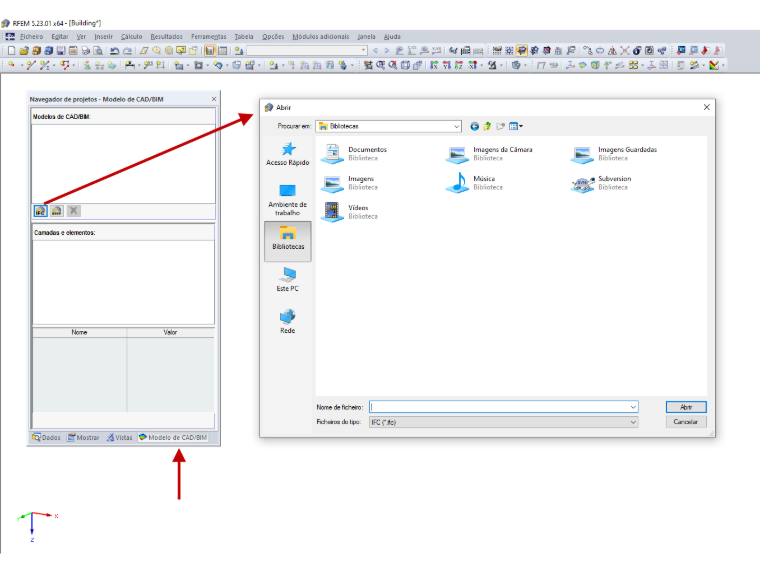Viewport: 760px width, 570px height.
Task: Close the Abrir dialog
Action: tap(707, 107)
